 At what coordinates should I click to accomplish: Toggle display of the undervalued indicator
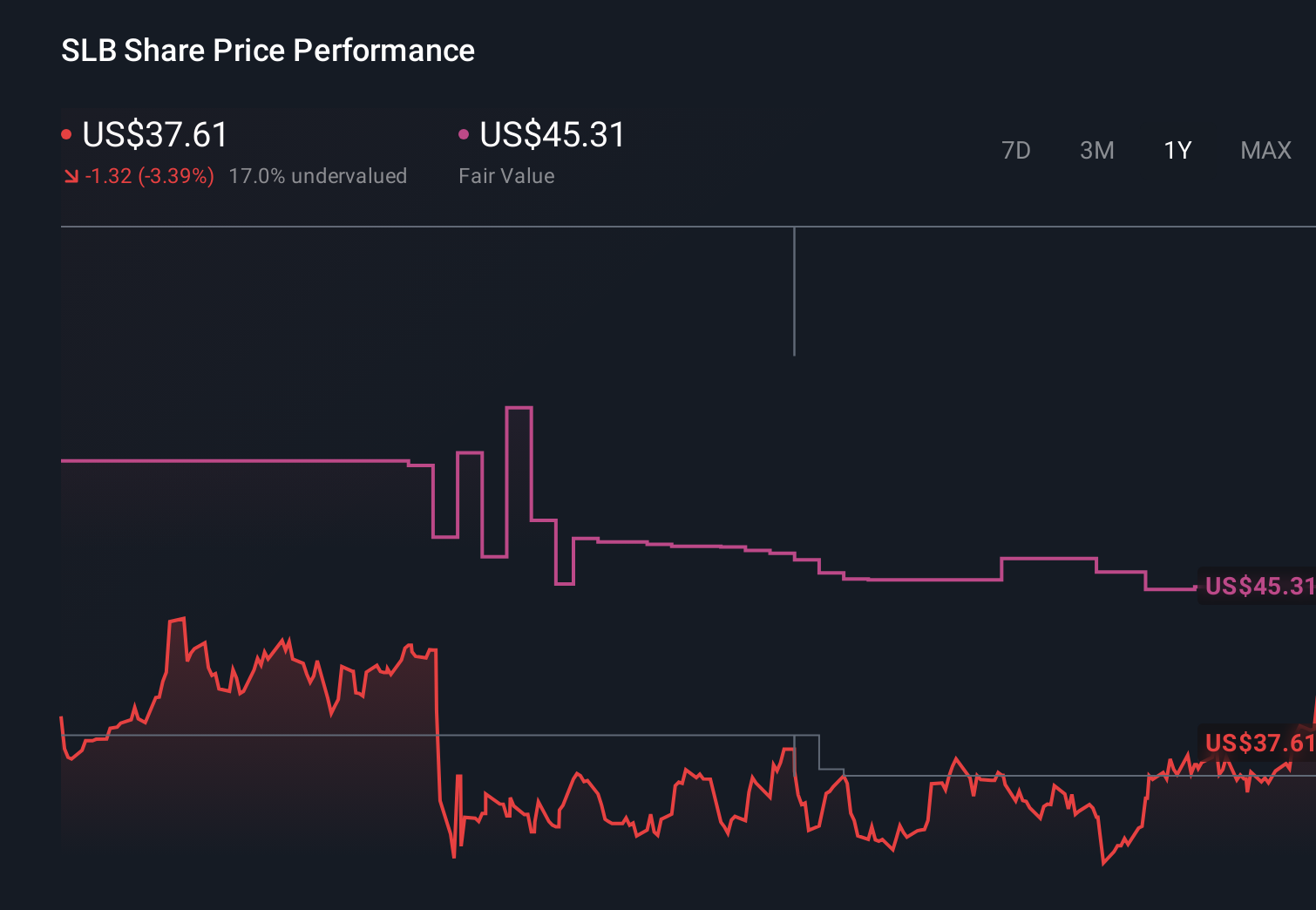click(318, 175)
